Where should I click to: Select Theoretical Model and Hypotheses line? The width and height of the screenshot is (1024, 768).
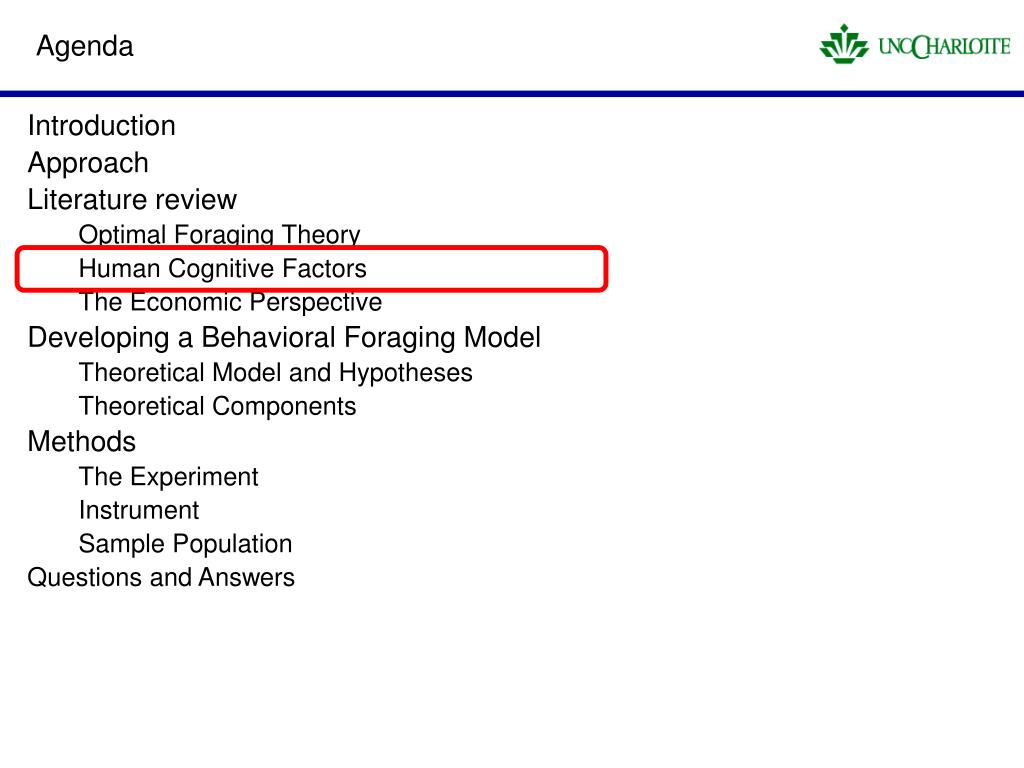[276, 373]
